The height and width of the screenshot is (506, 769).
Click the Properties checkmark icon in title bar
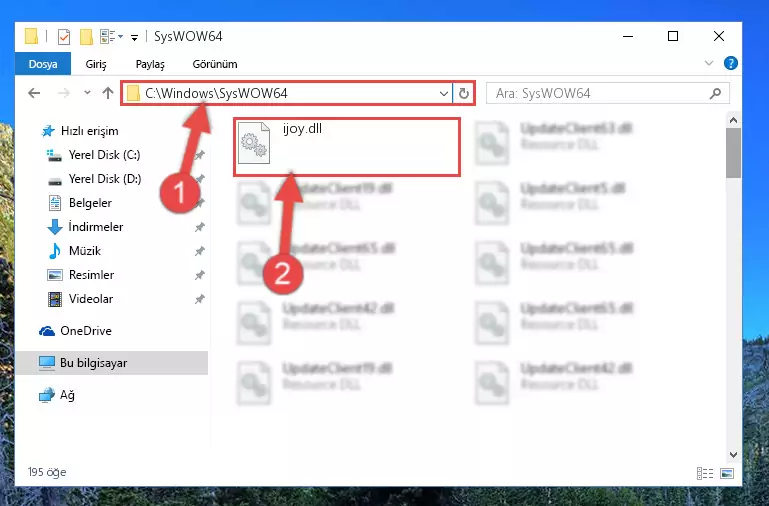pos(64,36)
